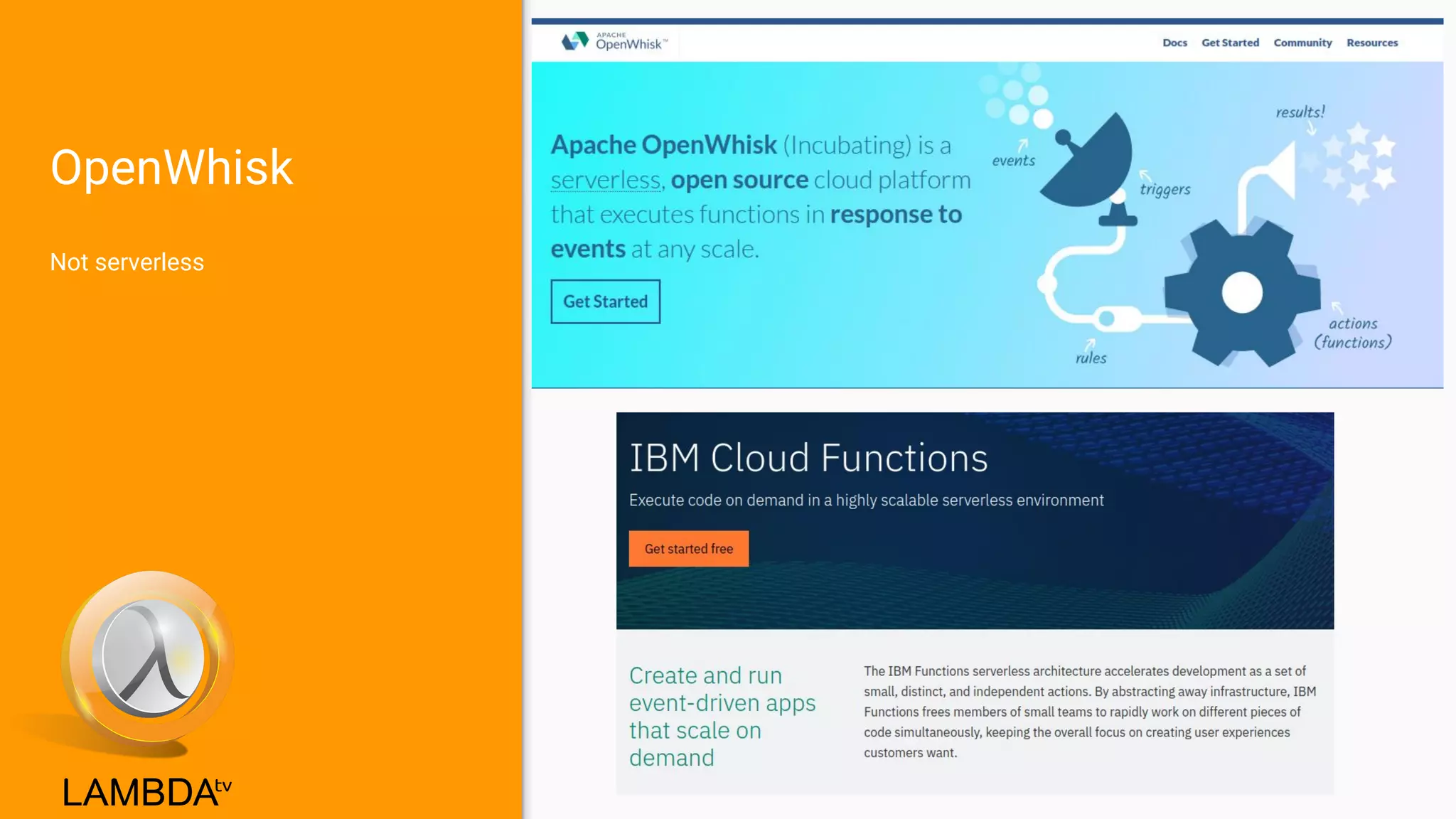Click 'Create and run event-driven apps' heading
The image size is (1456, 819).
point(722,716)
